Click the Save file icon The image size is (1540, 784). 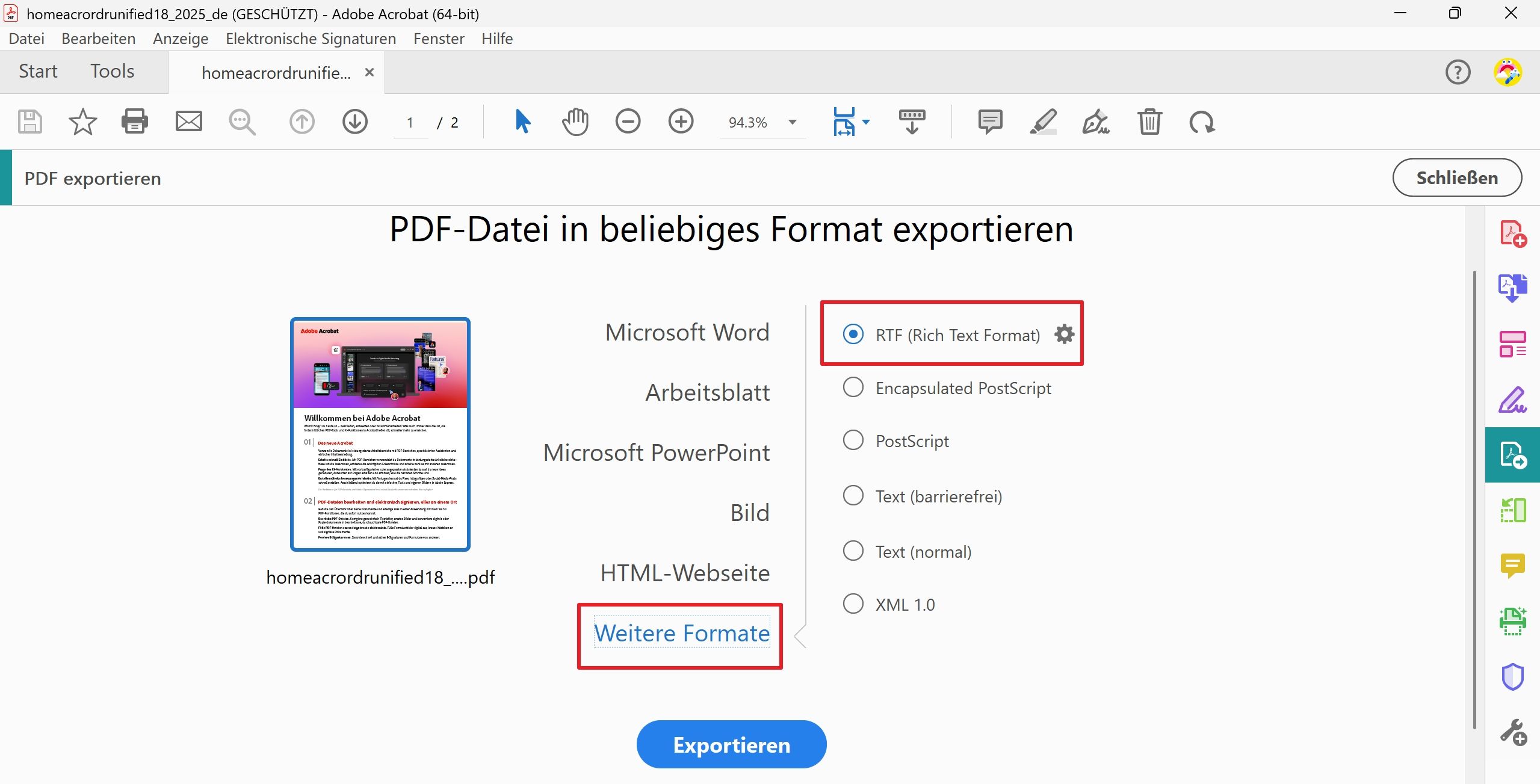(29, 122)
